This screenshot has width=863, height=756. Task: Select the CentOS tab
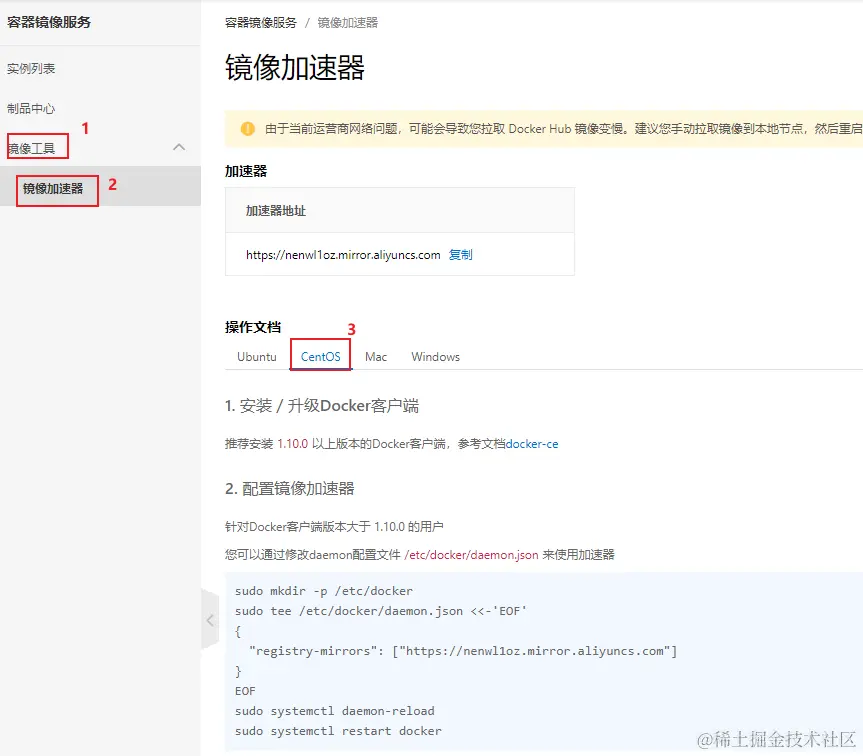pyautogui.click(x=320, y=356)
